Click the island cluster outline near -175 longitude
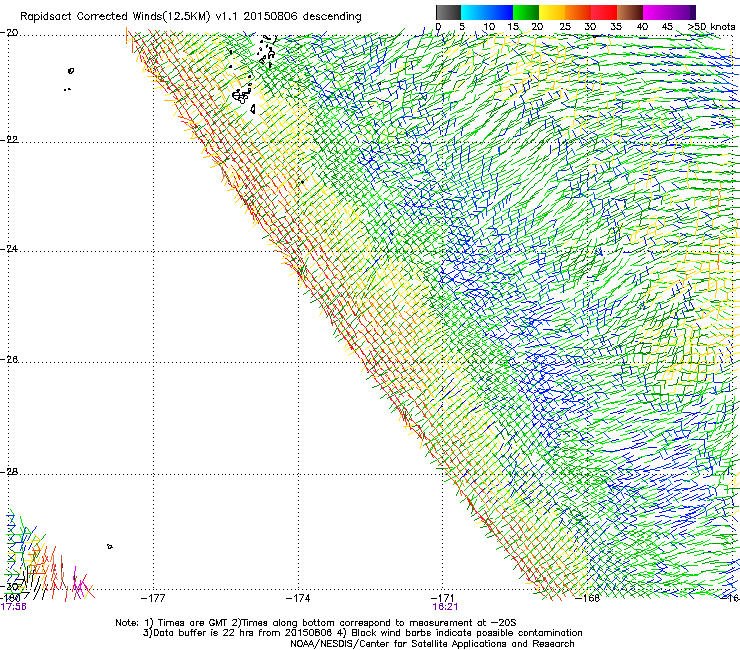 [241, 97]
